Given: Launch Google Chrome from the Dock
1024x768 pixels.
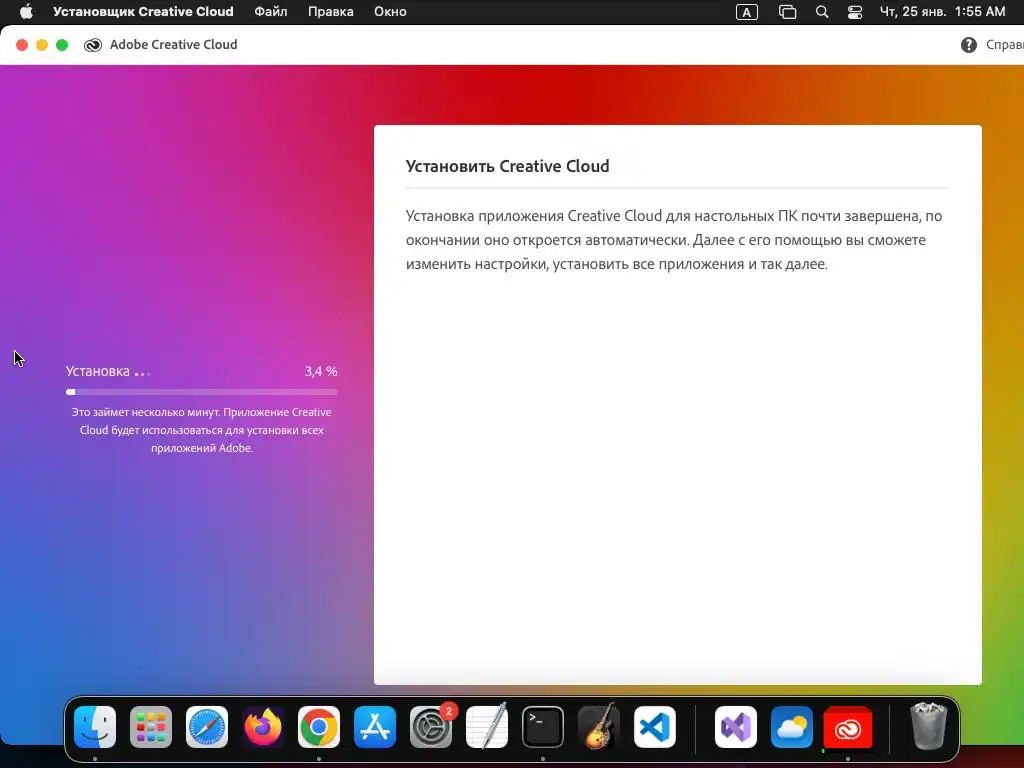Looking at the screenshot, I should 319,727.
